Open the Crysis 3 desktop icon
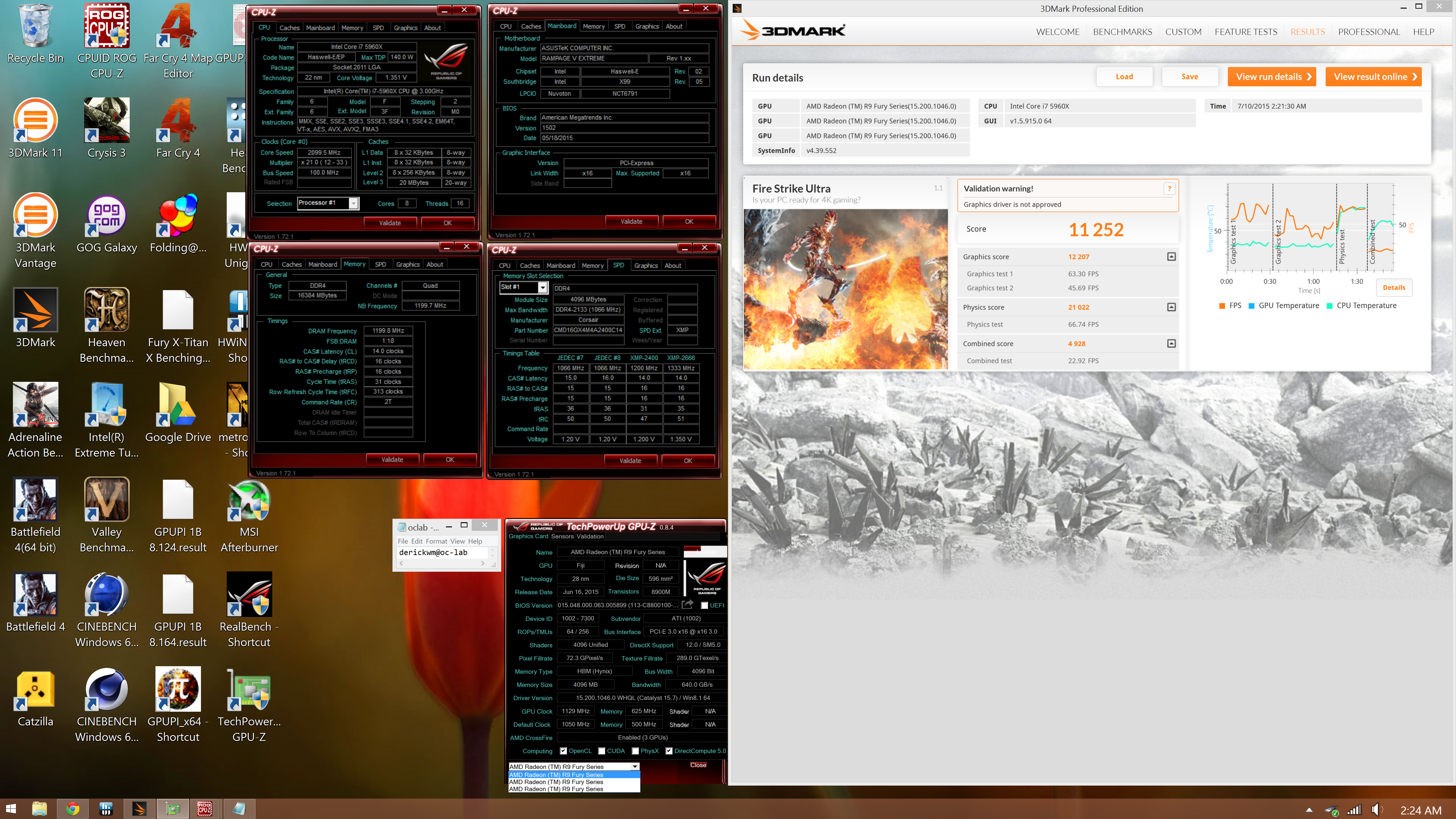The width and height of the screenshot is (1456, 819). coord(106,128)
